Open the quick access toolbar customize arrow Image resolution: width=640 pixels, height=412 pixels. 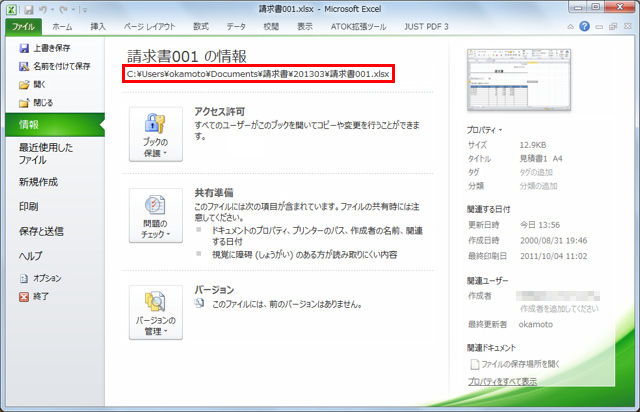pyautogui.click(x=85, y=10)
